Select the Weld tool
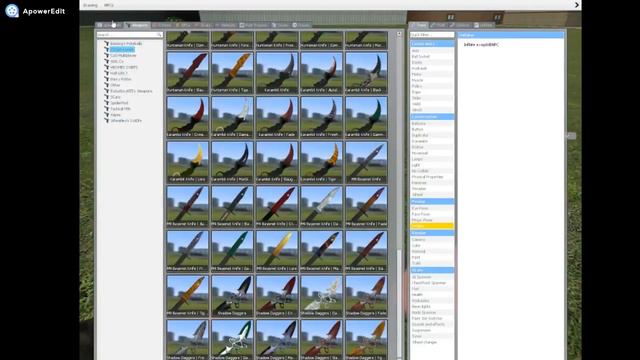This screenshot has width=640, height=360. tap(432, 104)
